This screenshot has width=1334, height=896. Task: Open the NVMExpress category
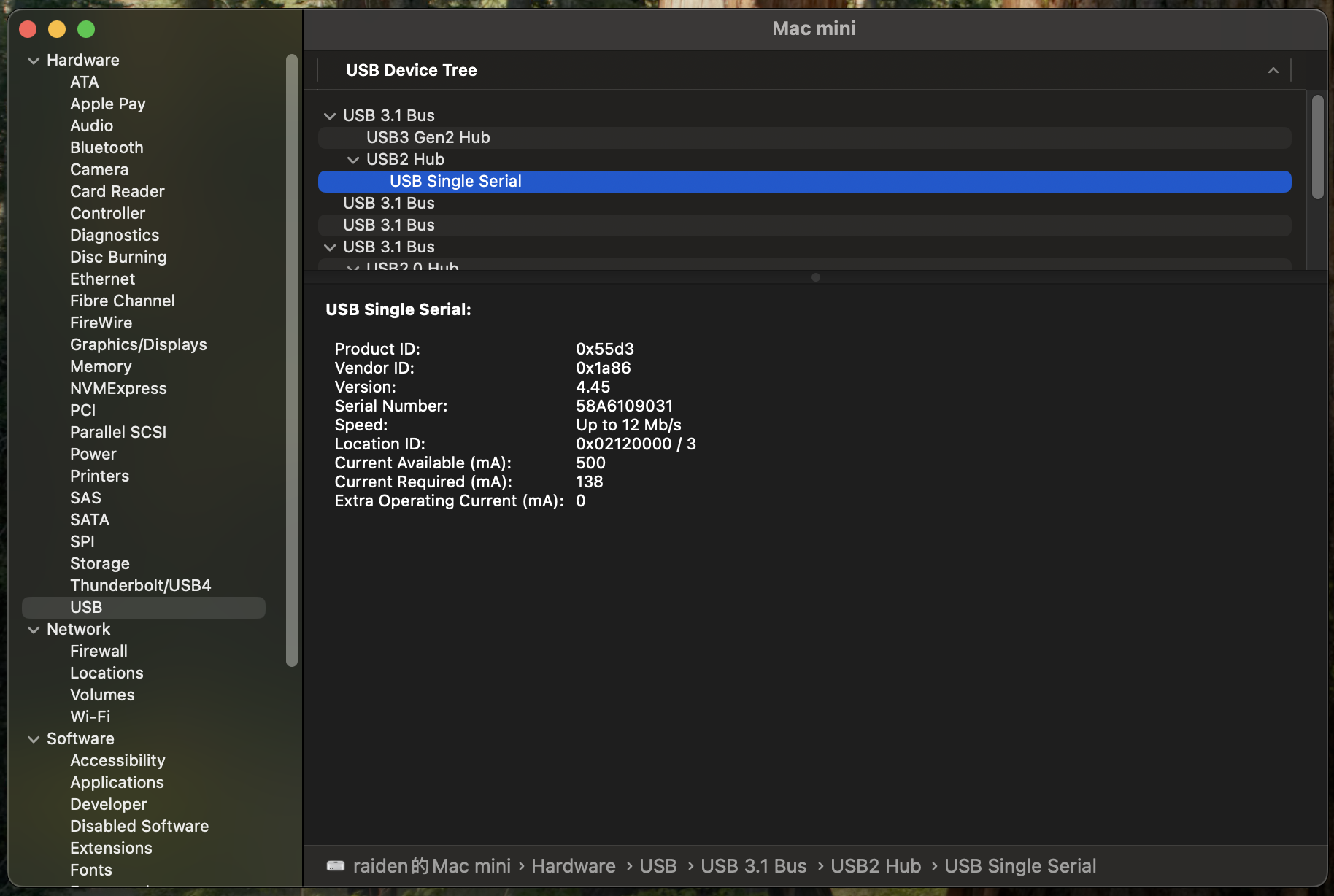[118, 389]
